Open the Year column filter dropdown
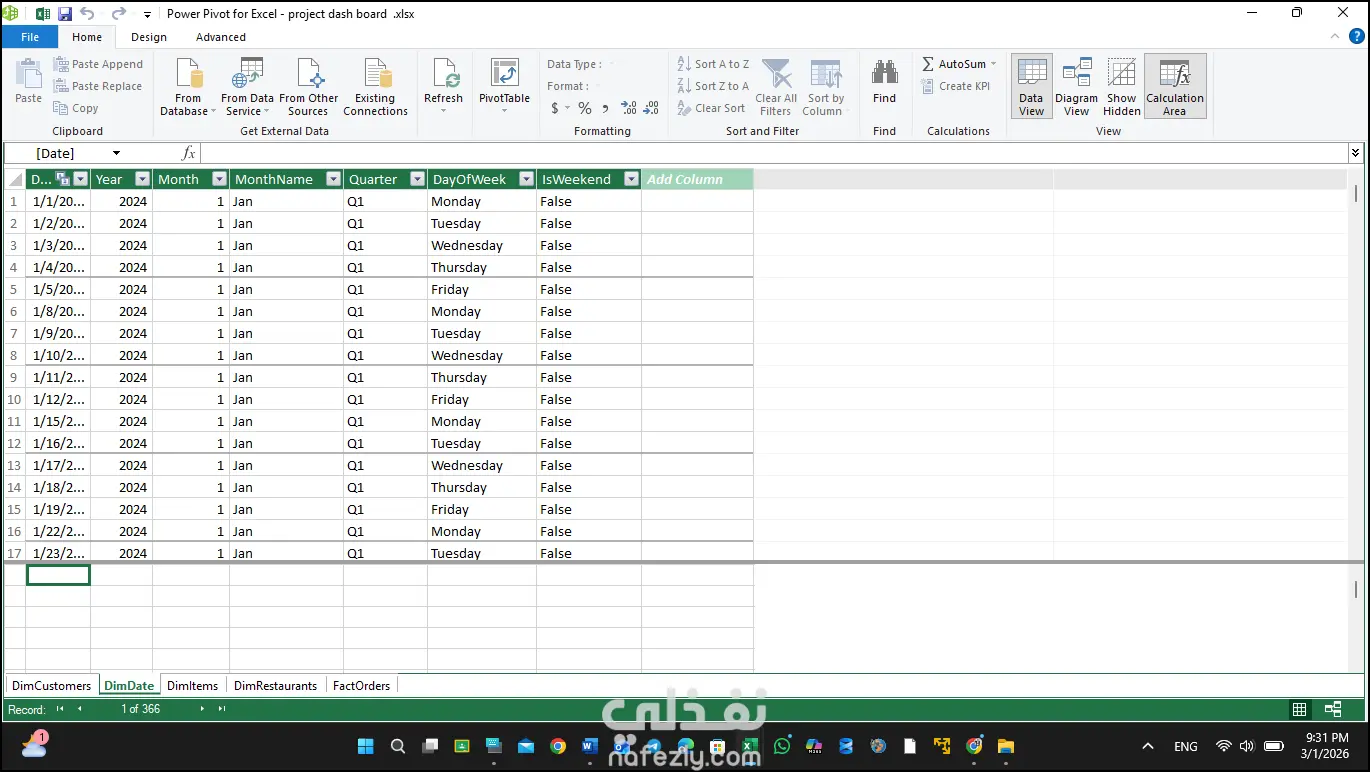 141,179
